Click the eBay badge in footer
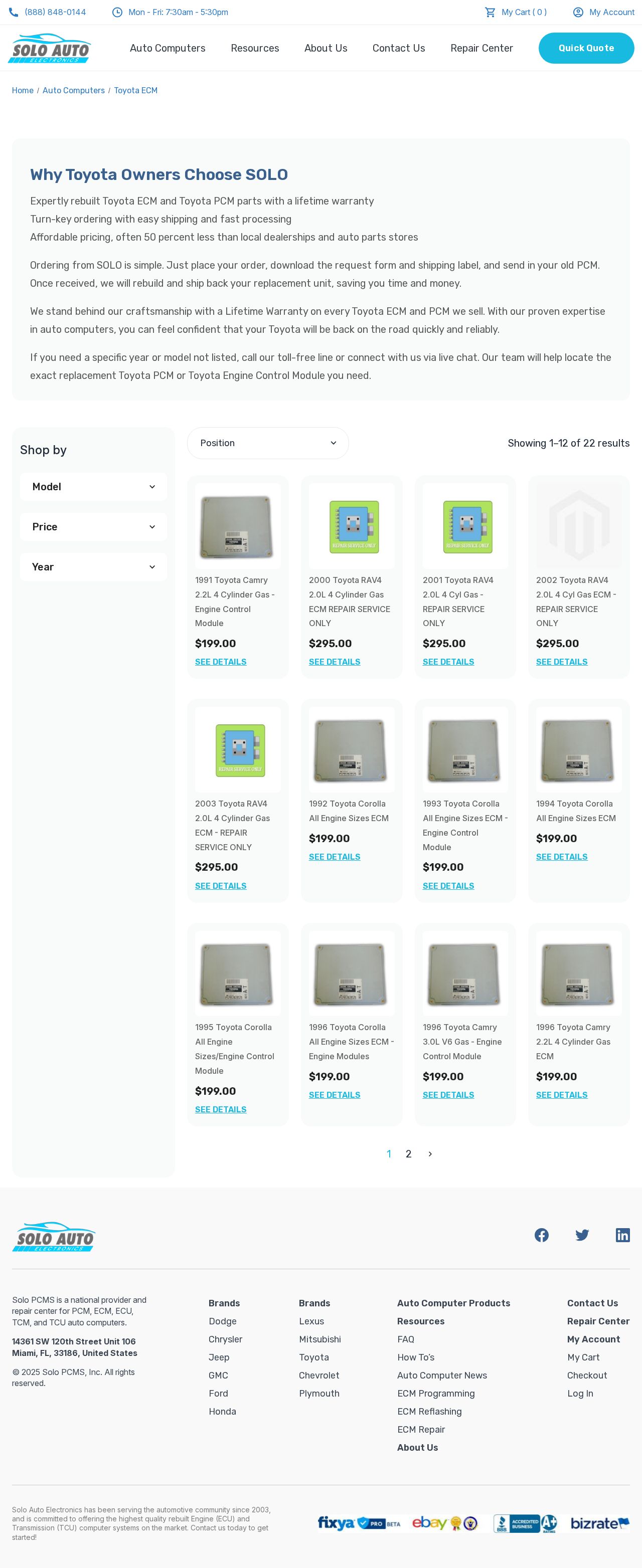The height and width of the screenshot is (1568, 642). pyautogui.click(x=445, y=1523)
